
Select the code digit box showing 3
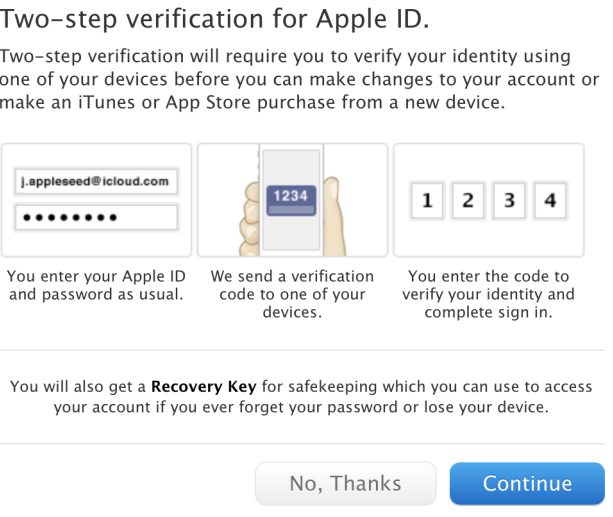[x=508, y=202]
